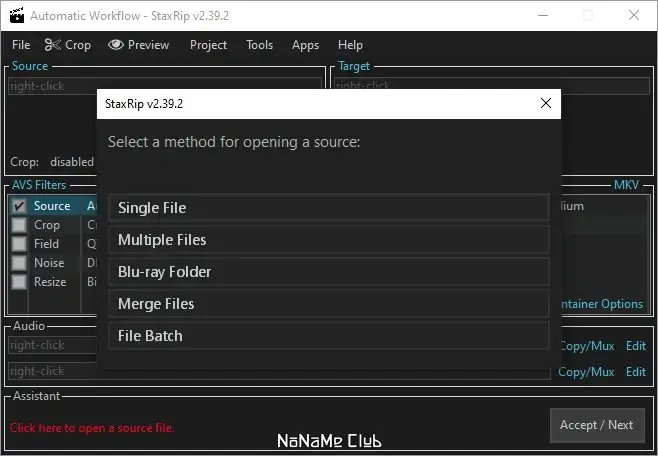Click the Preview eye icon
Screen dimensions: 658x456
click(x=115, y=45)
